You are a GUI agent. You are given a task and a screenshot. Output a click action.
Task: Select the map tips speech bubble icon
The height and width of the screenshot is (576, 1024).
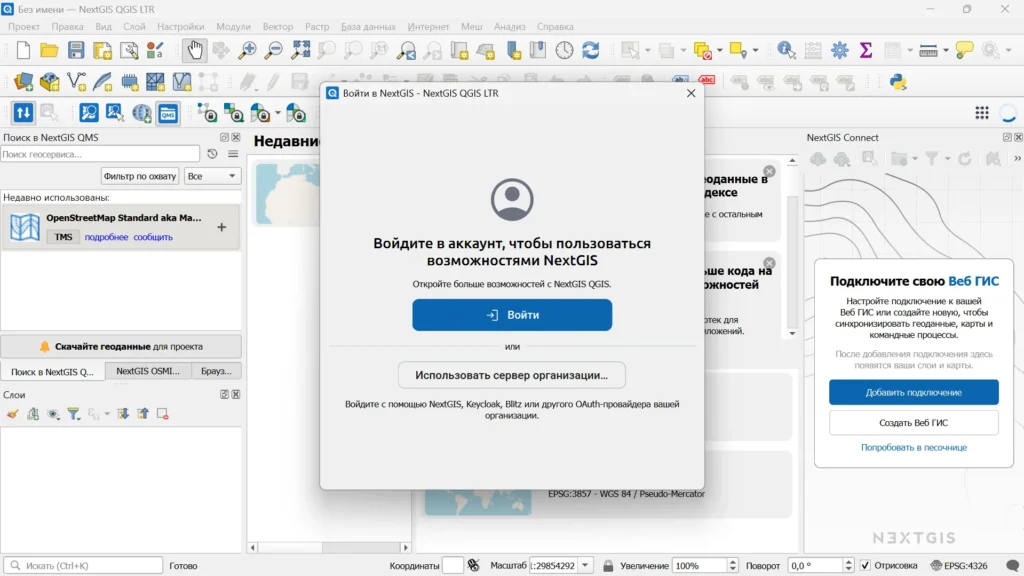tap(965, 50)
